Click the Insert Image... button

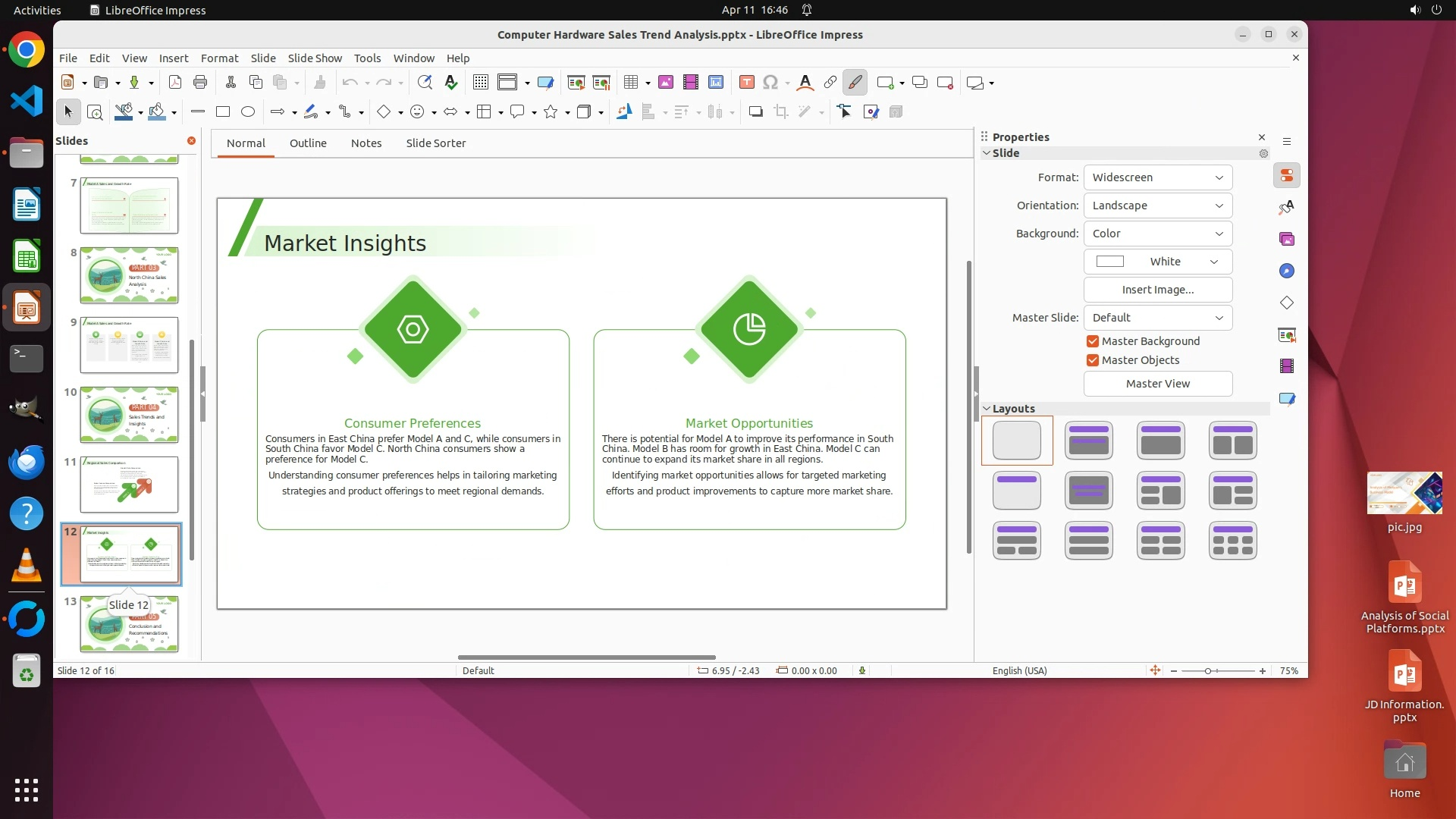1157,290
